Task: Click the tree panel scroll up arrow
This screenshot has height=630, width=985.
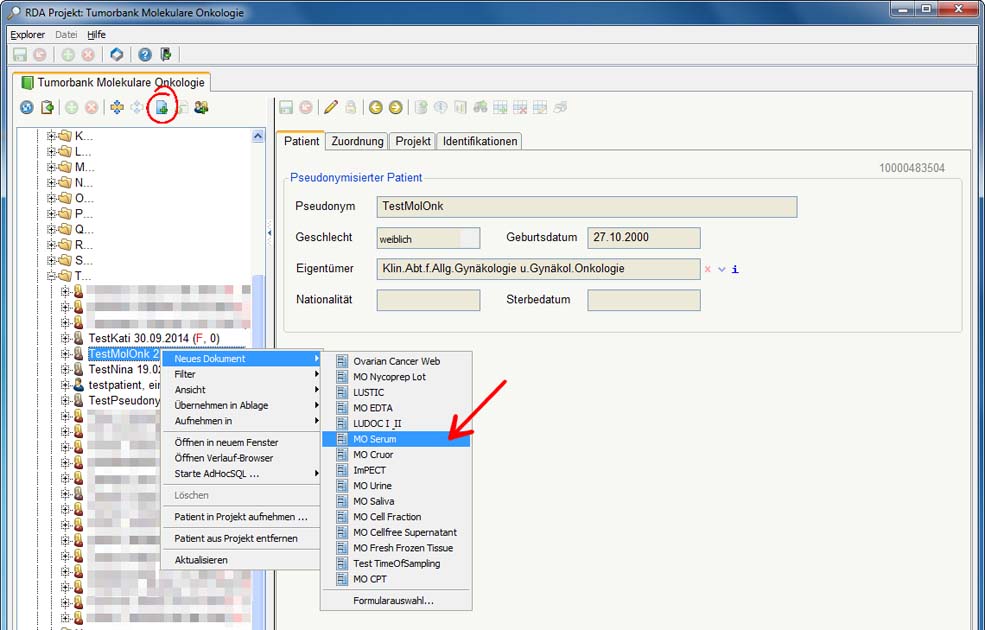Action: 258,136
